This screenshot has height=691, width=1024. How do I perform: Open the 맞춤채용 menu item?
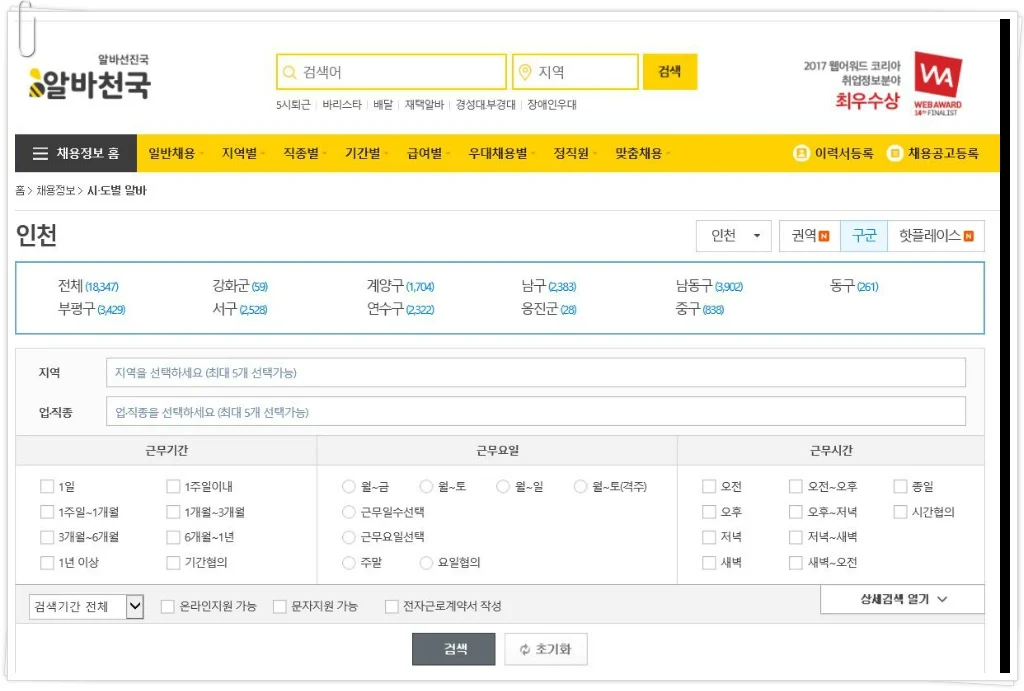pos(642,153)
